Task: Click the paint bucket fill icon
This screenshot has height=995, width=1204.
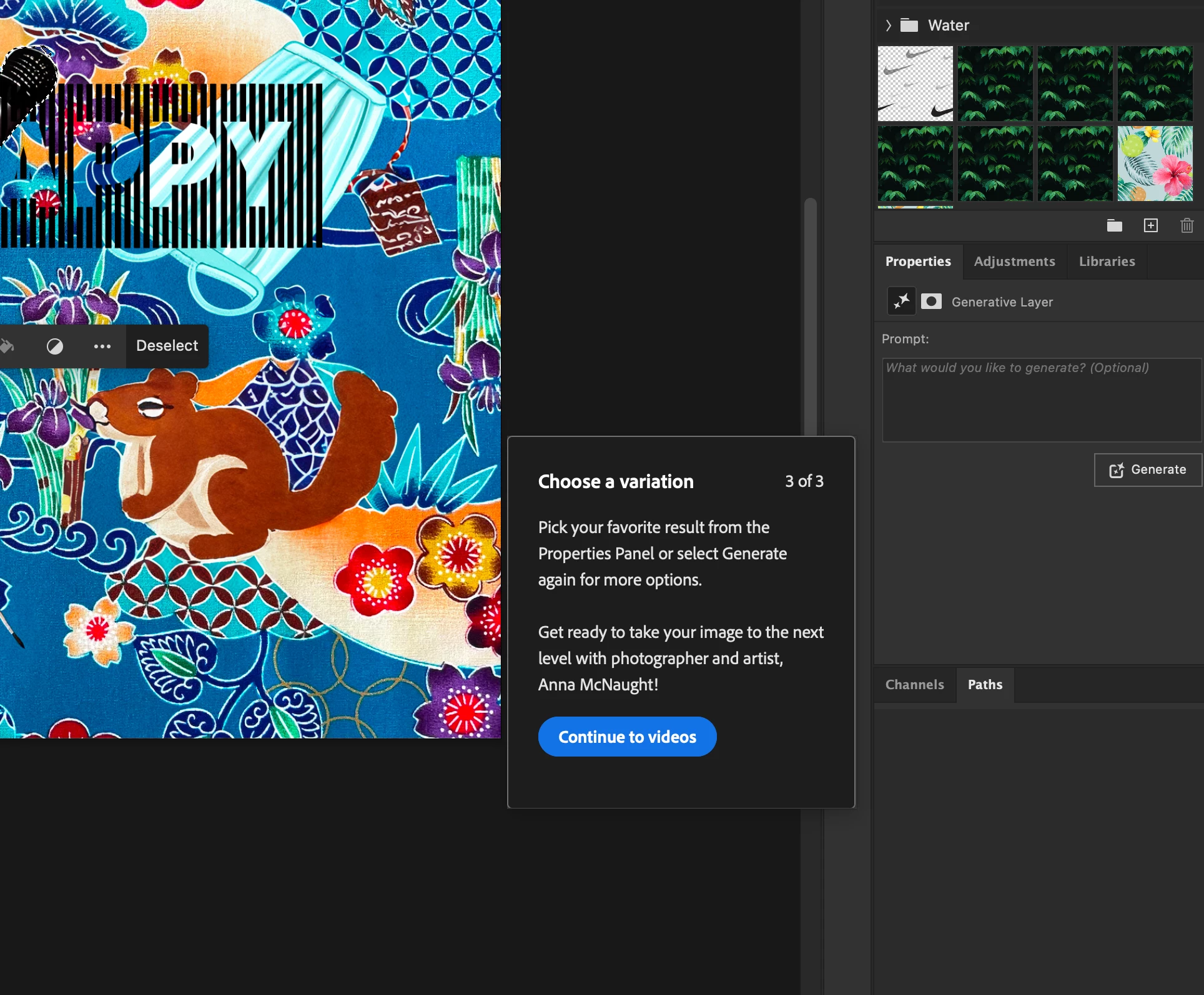Action: coord(6,346)
